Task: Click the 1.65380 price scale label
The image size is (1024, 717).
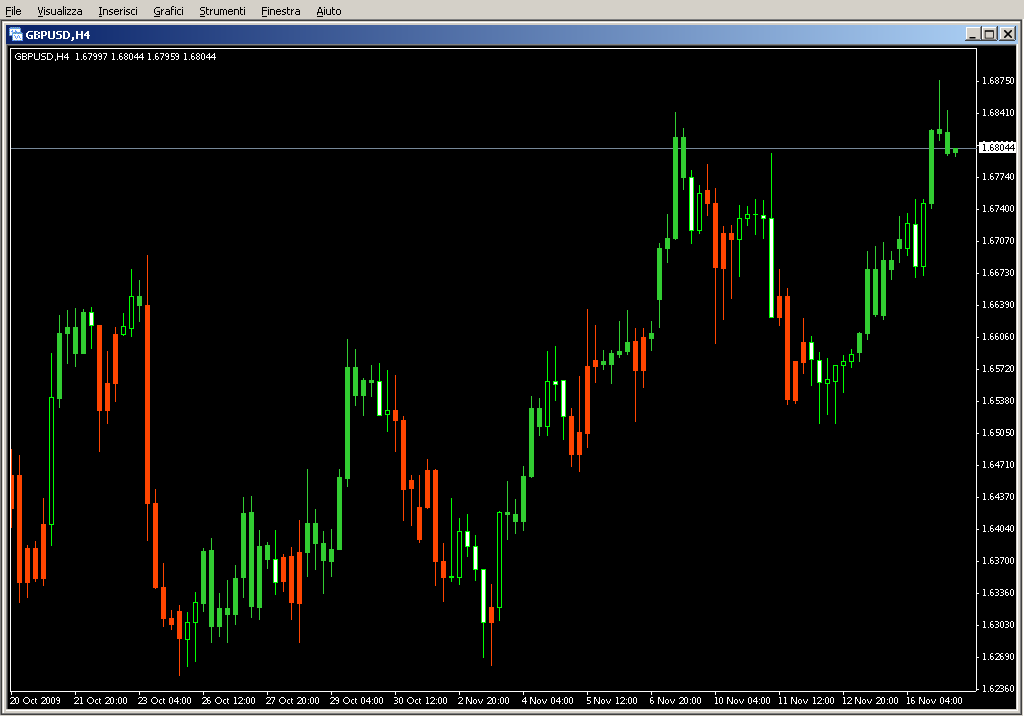Action: point(999,401)
